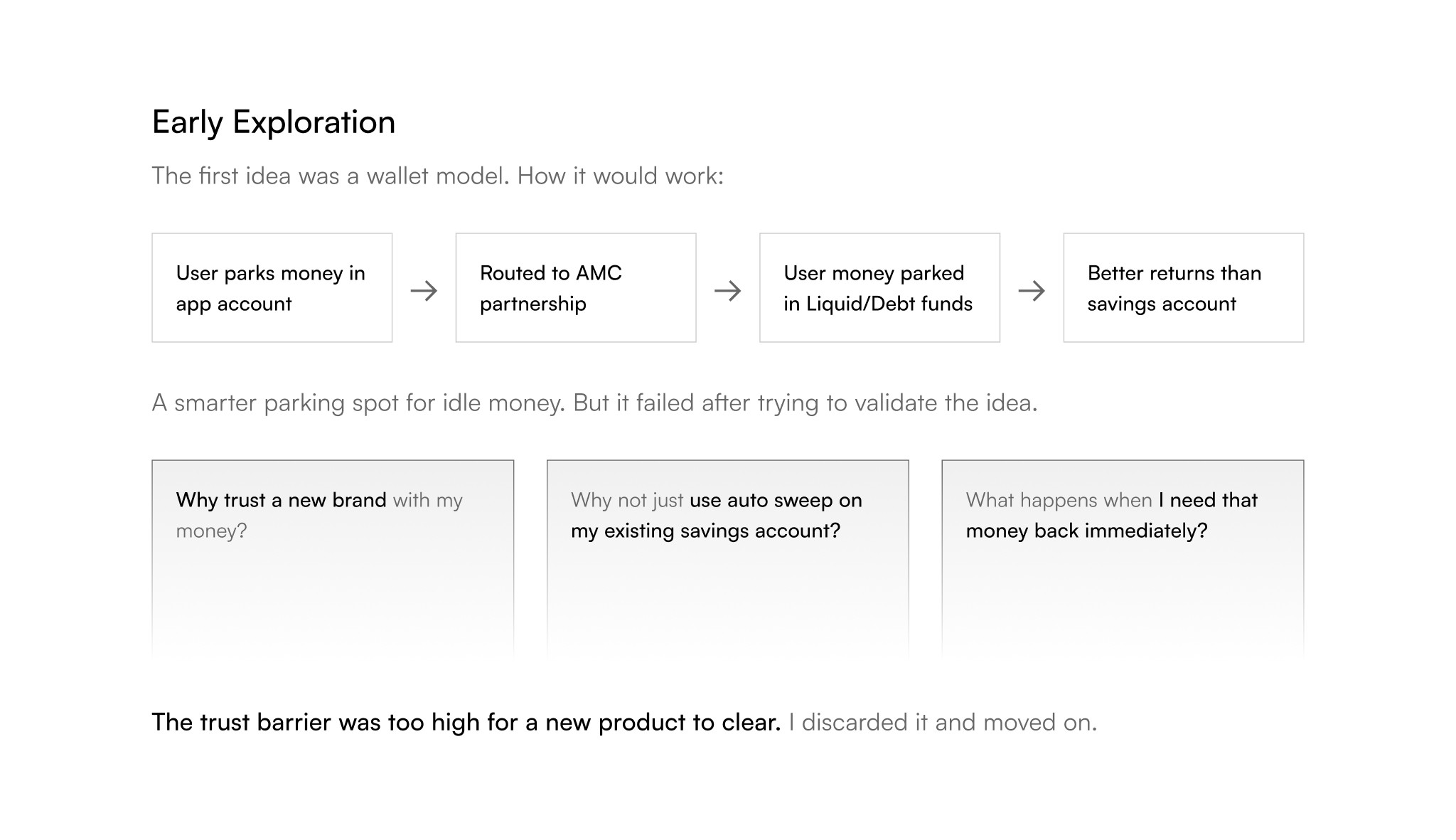Select 'User money parked in Liquid/Debt funds' box
1456x840 pixels.
click(x=879, y=287)
